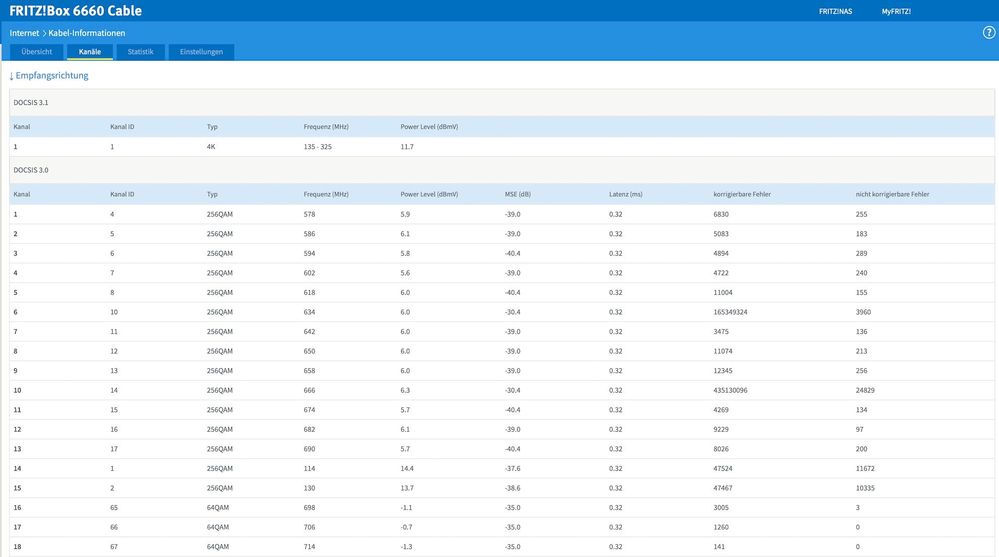Click the DOCSIS 3.1 section label

point(31,103)
